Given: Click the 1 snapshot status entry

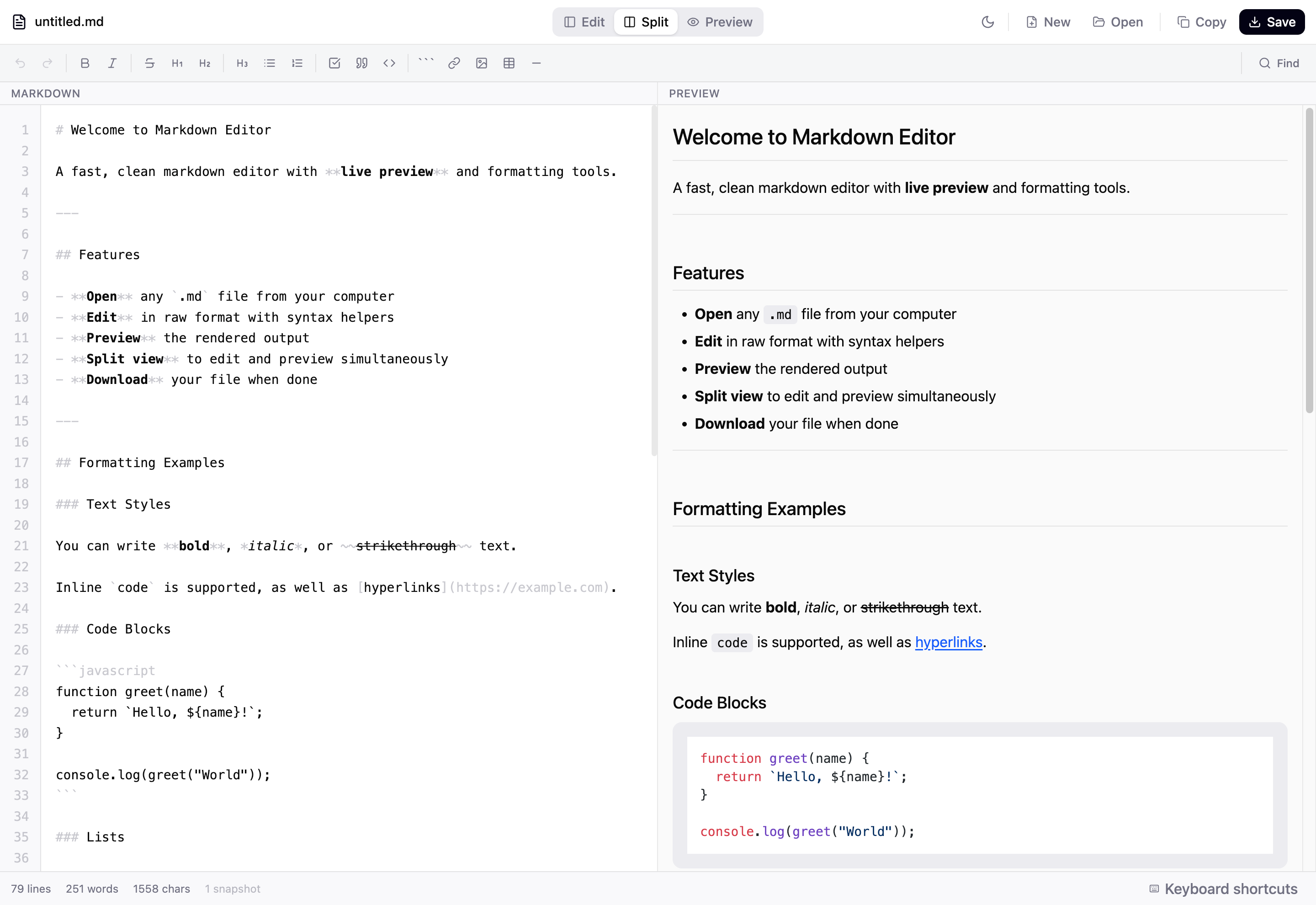Looking at the screenshot, I should click(x=233, y=889).
